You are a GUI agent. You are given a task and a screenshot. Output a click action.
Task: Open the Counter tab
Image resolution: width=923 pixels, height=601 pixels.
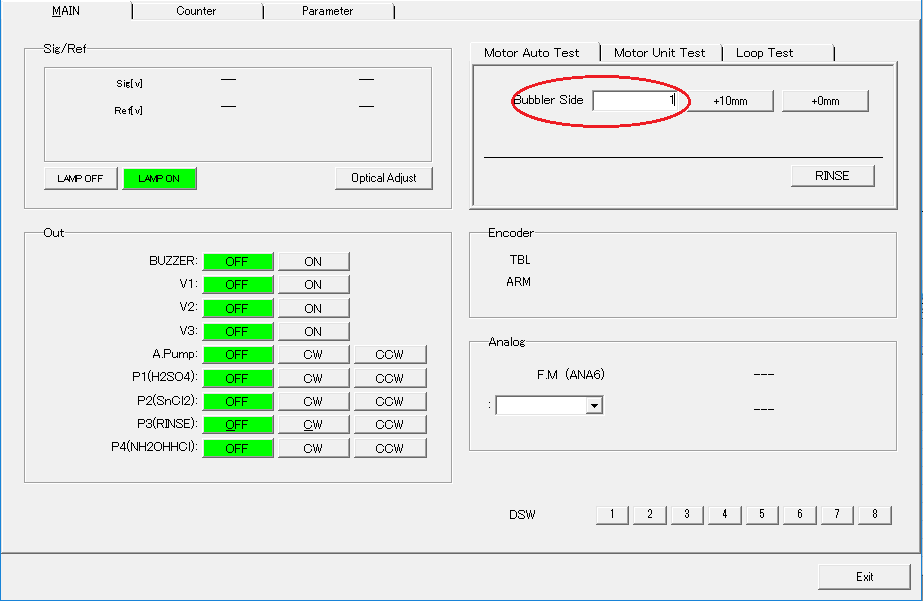[197, 11]
